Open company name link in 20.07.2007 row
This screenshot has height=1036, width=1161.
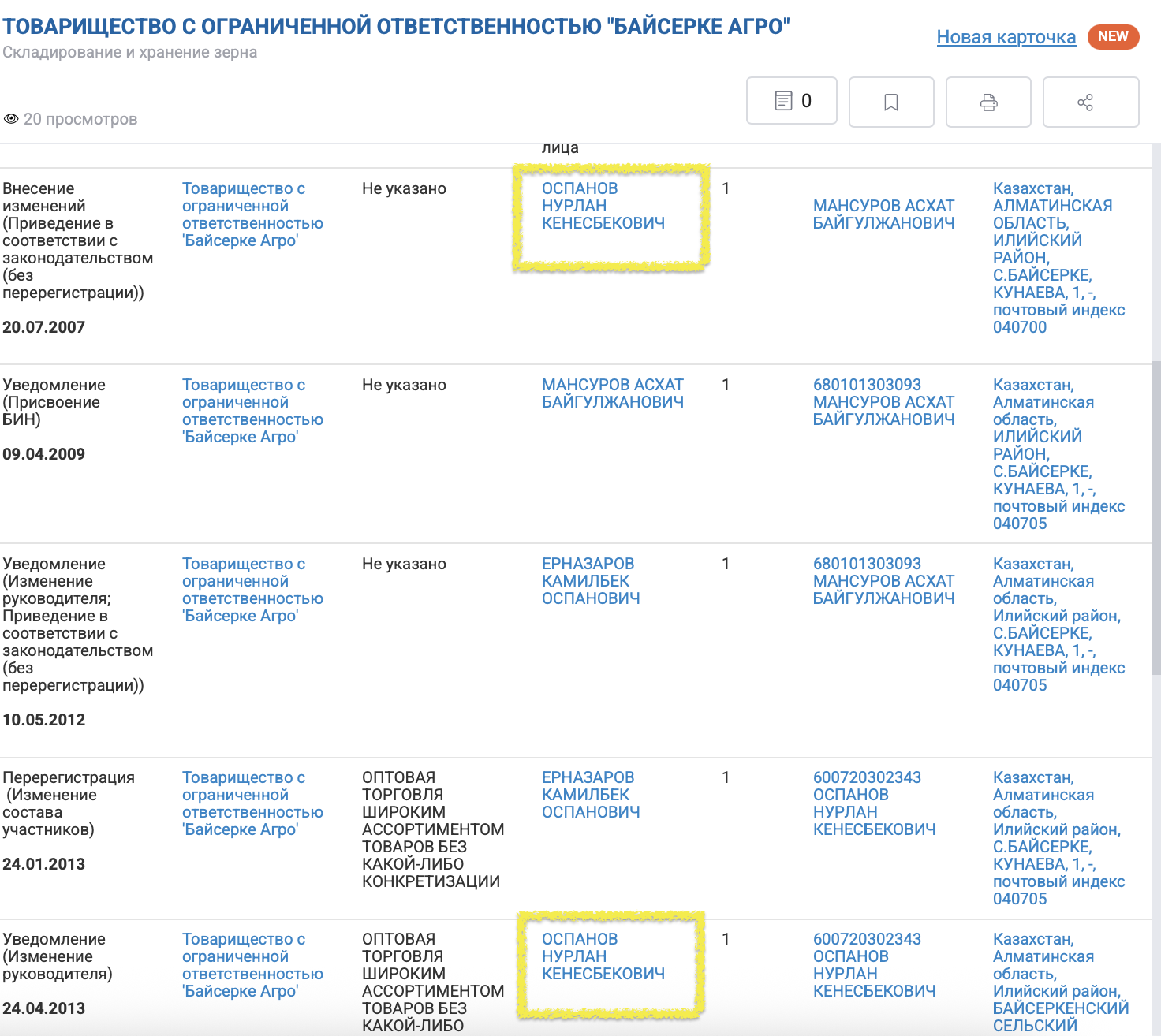(x=252, y=214)
